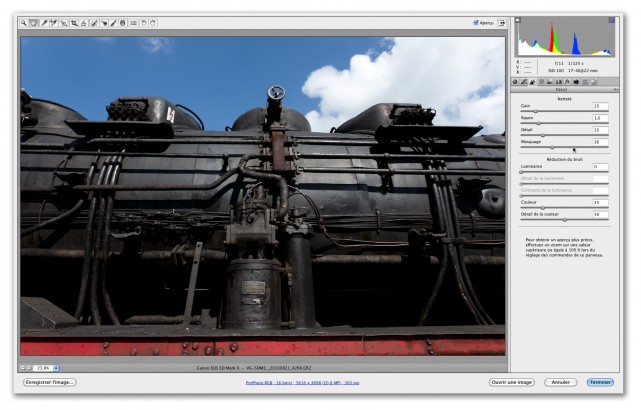Toggle shadow clipping warning in histogram

(518, 20)
